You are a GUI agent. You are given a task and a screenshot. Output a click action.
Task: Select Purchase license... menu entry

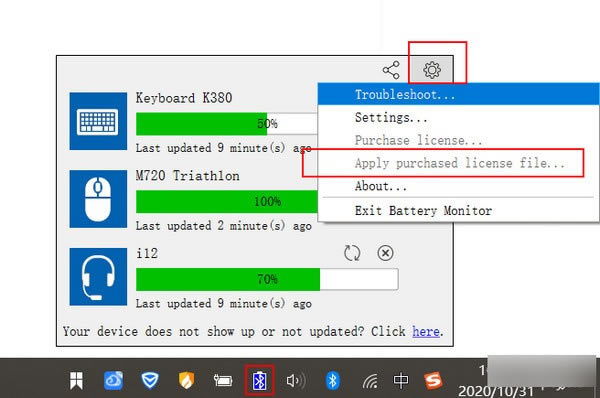click(458, 140)
